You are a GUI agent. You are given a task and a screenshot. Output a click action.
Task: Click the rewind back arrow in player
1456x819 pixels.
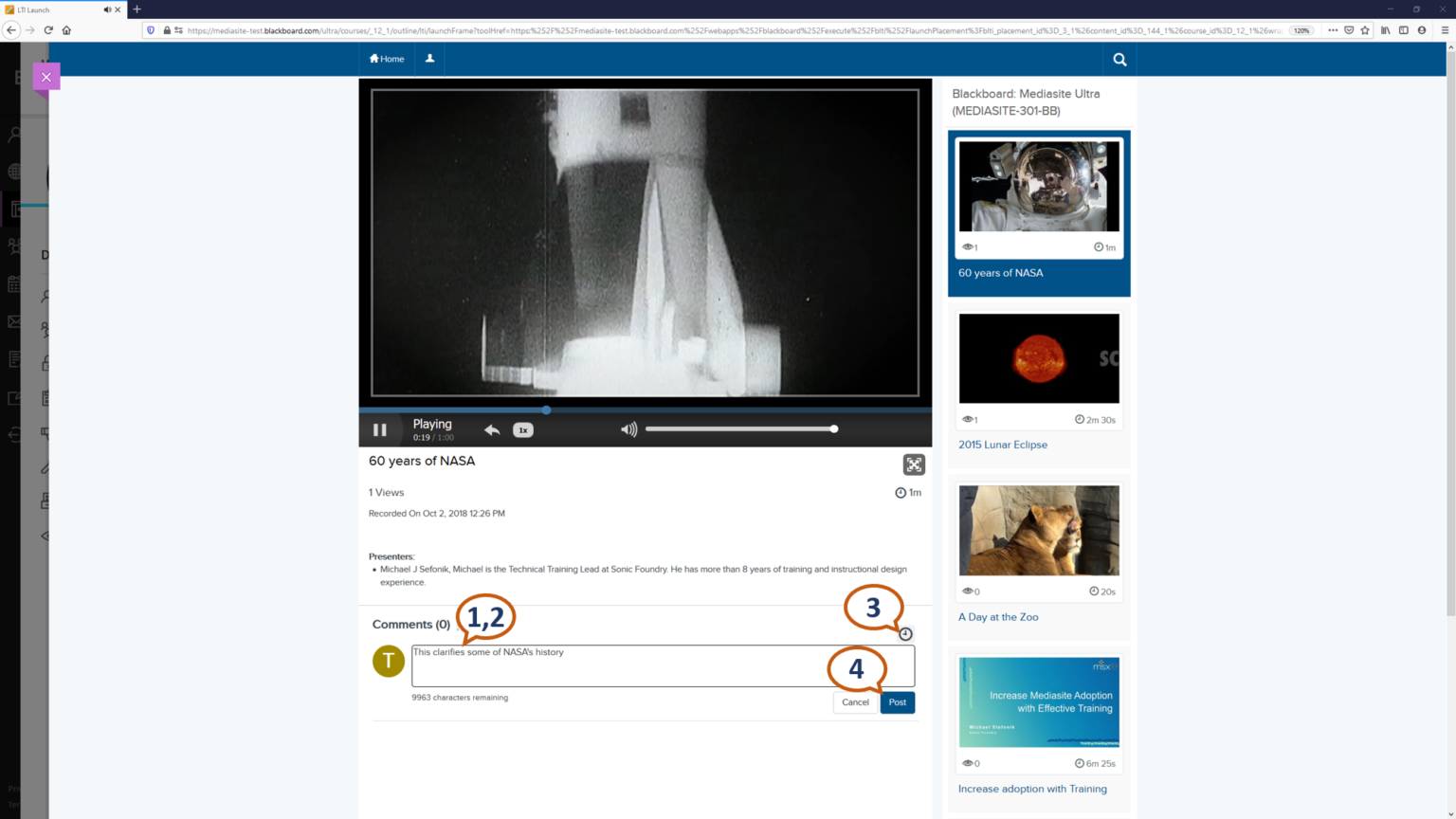pyautogui.click(x=492, y=429)
